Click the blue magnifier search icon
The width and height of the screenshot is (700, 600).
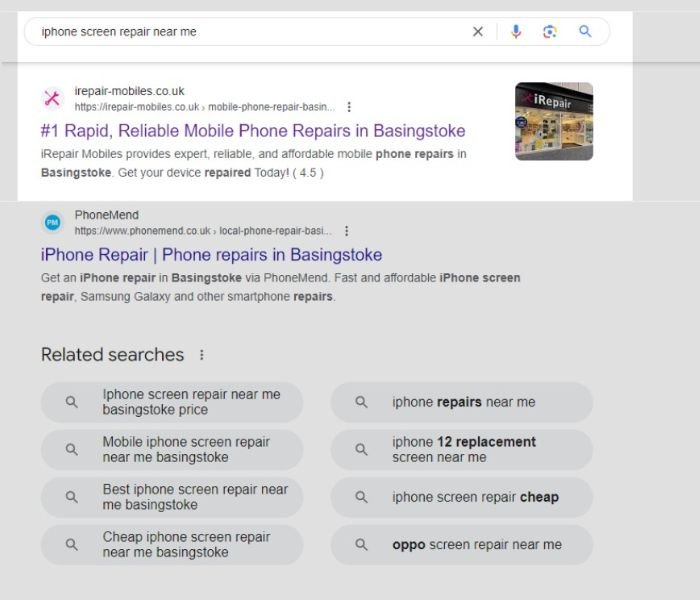click(585, 32)
